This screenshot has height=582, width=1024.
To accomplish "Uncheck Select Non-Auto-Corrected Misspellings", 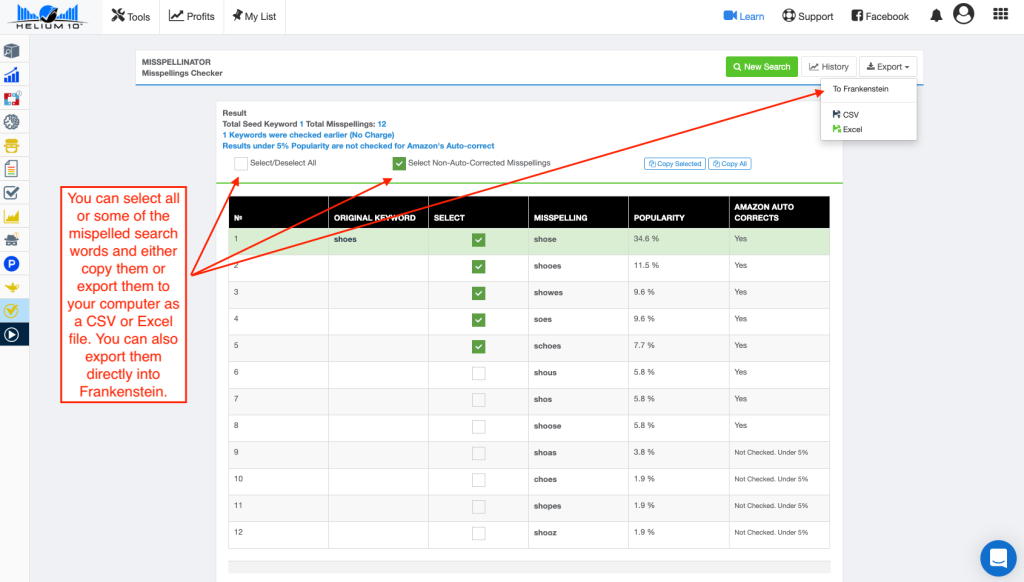I will [x=400, y=163].
